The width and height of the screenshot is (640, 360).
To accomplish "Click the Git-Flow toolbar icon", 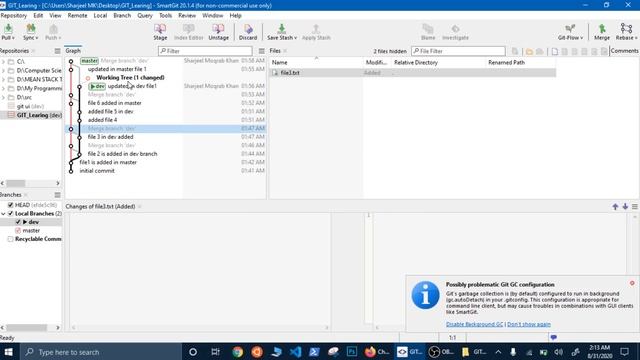I will (570, 29).
